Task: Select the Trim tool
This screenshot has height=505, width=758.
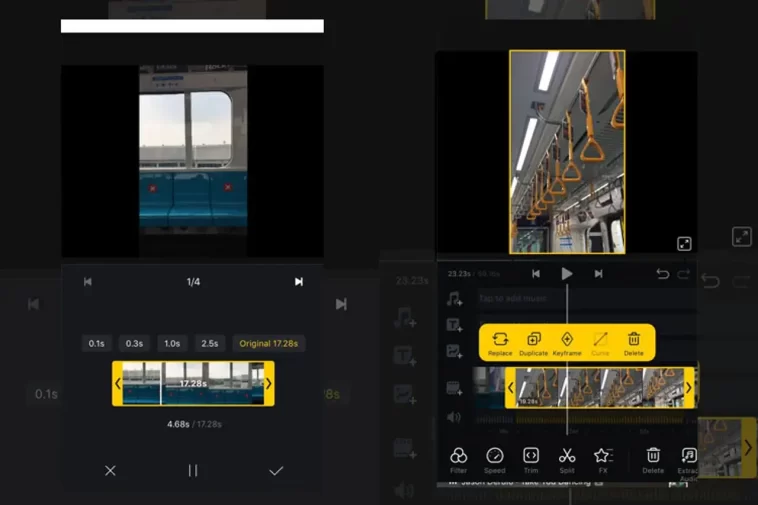Action: coord(531,461)
